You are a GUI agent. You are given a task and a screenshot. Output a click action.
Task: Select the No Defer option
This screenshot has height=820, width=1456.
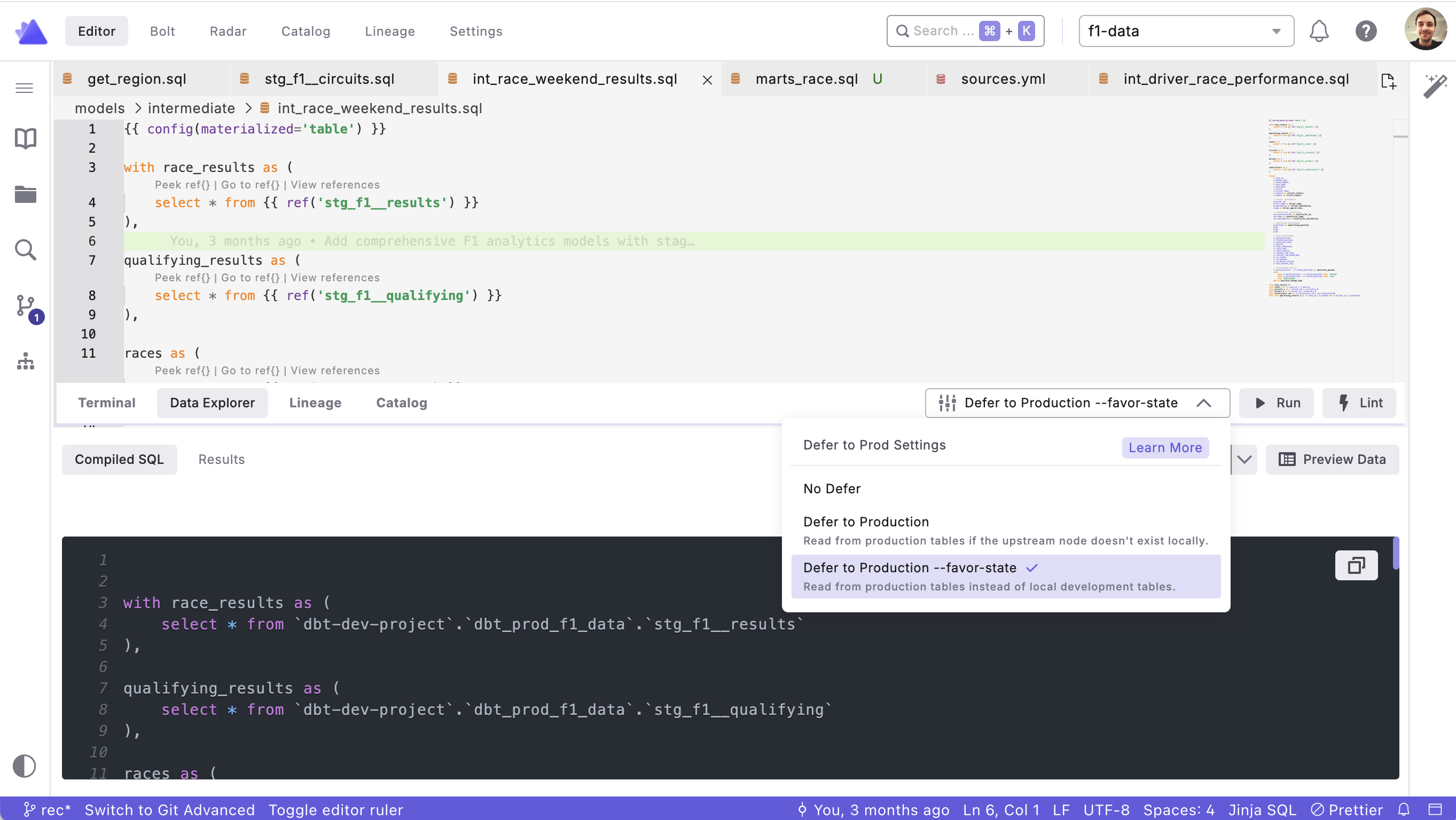[x=832, y=488]
